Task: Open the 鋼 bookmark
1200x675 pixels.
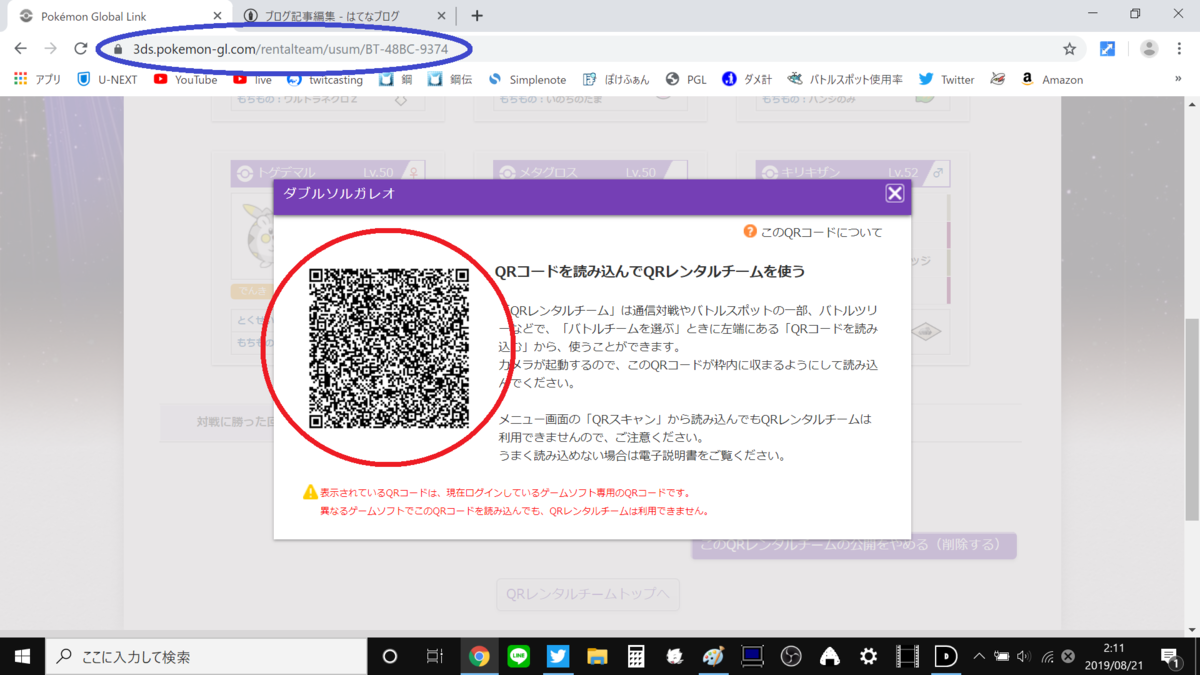Action: coord(396,79)
